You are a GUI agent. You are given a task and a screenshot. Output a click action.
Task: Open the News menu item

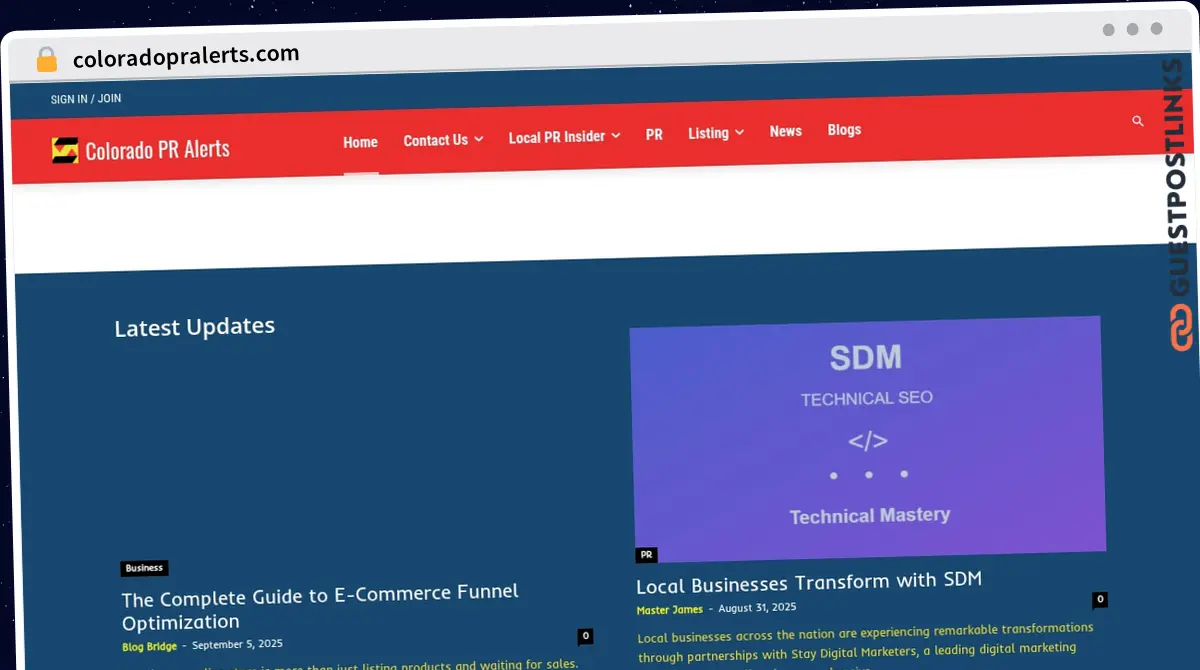point(785,131)
